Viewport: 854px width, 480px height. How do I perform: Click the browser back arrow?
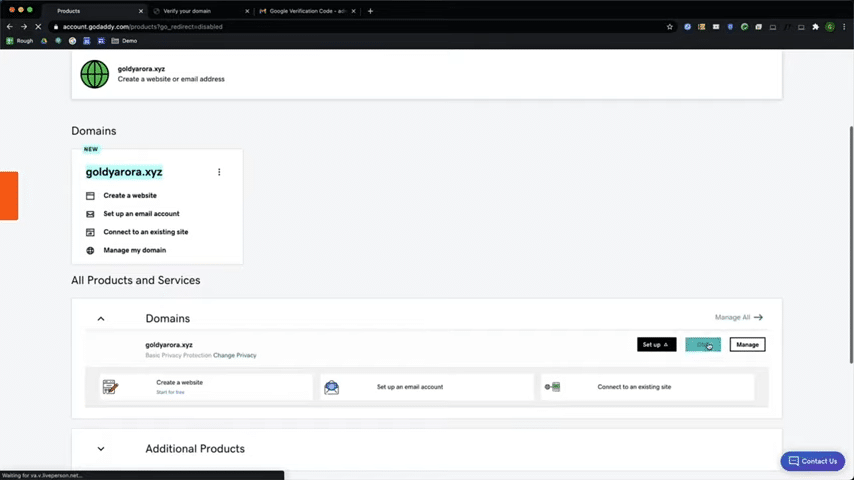[x=10, y=26]
